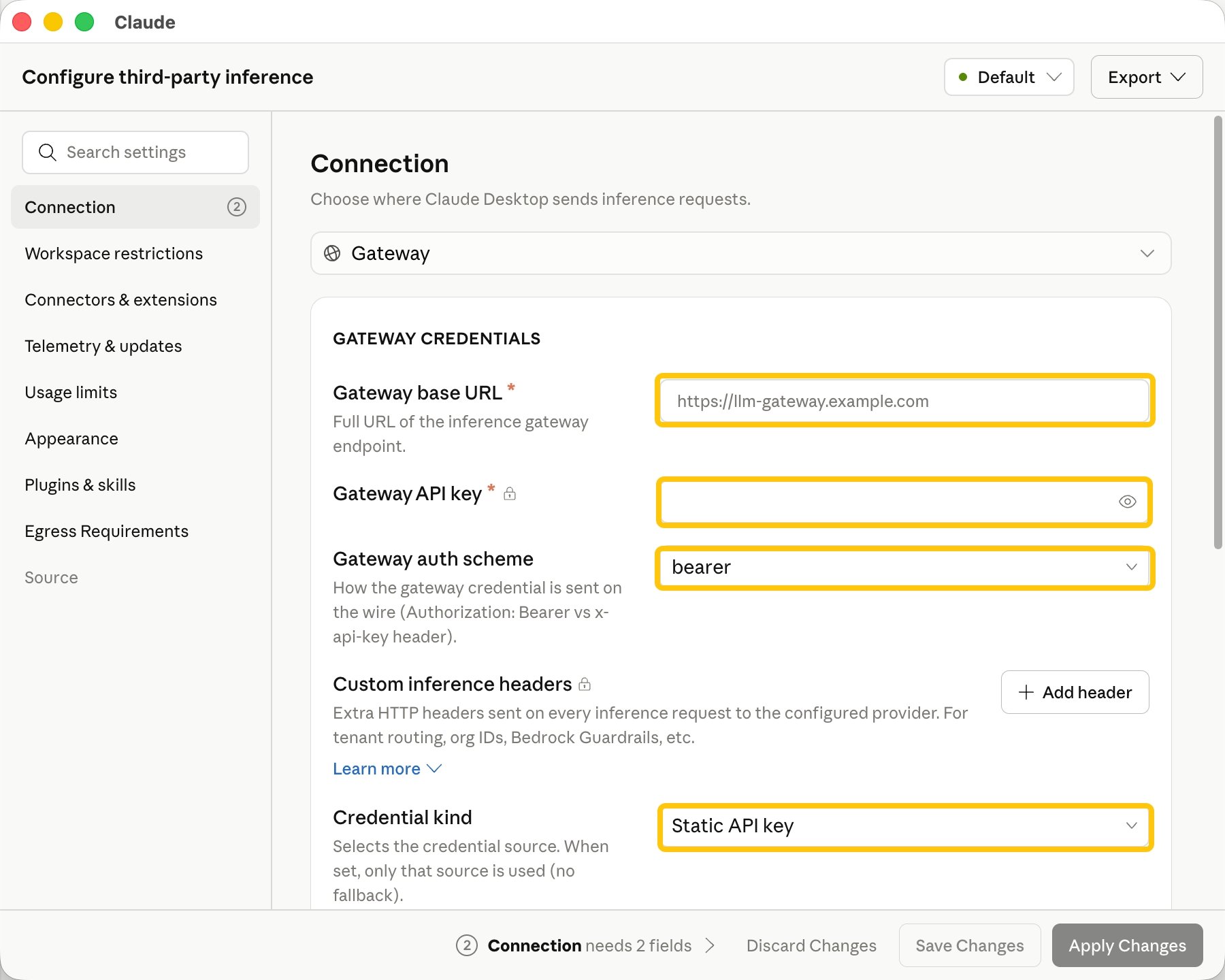1225x980 pixels.
Task: Click the lock icon next to Gateway API key
Action: coord(510,493)
